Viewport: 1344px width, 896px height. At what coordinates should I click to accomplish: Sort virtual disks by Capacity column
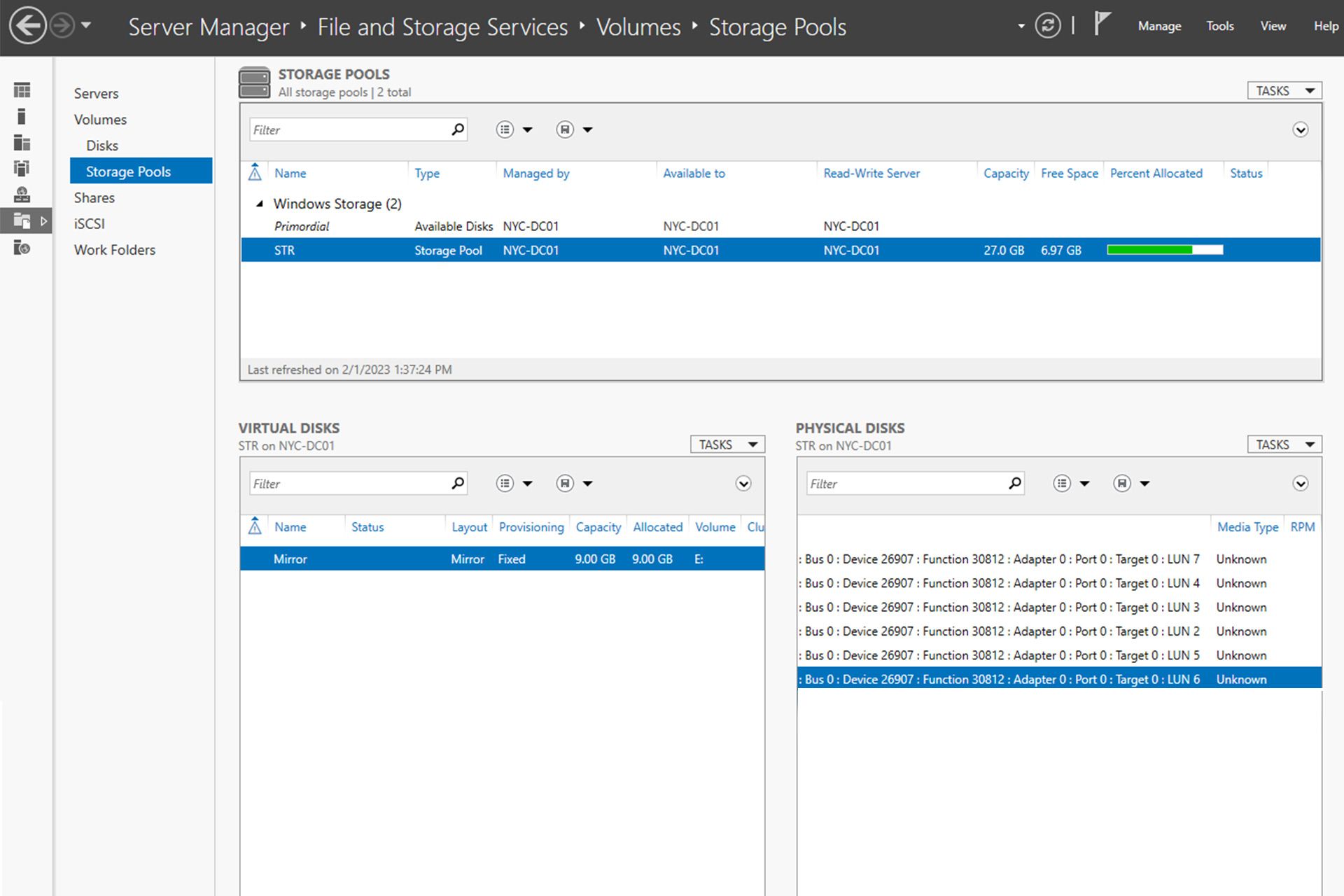click(598, 527)
